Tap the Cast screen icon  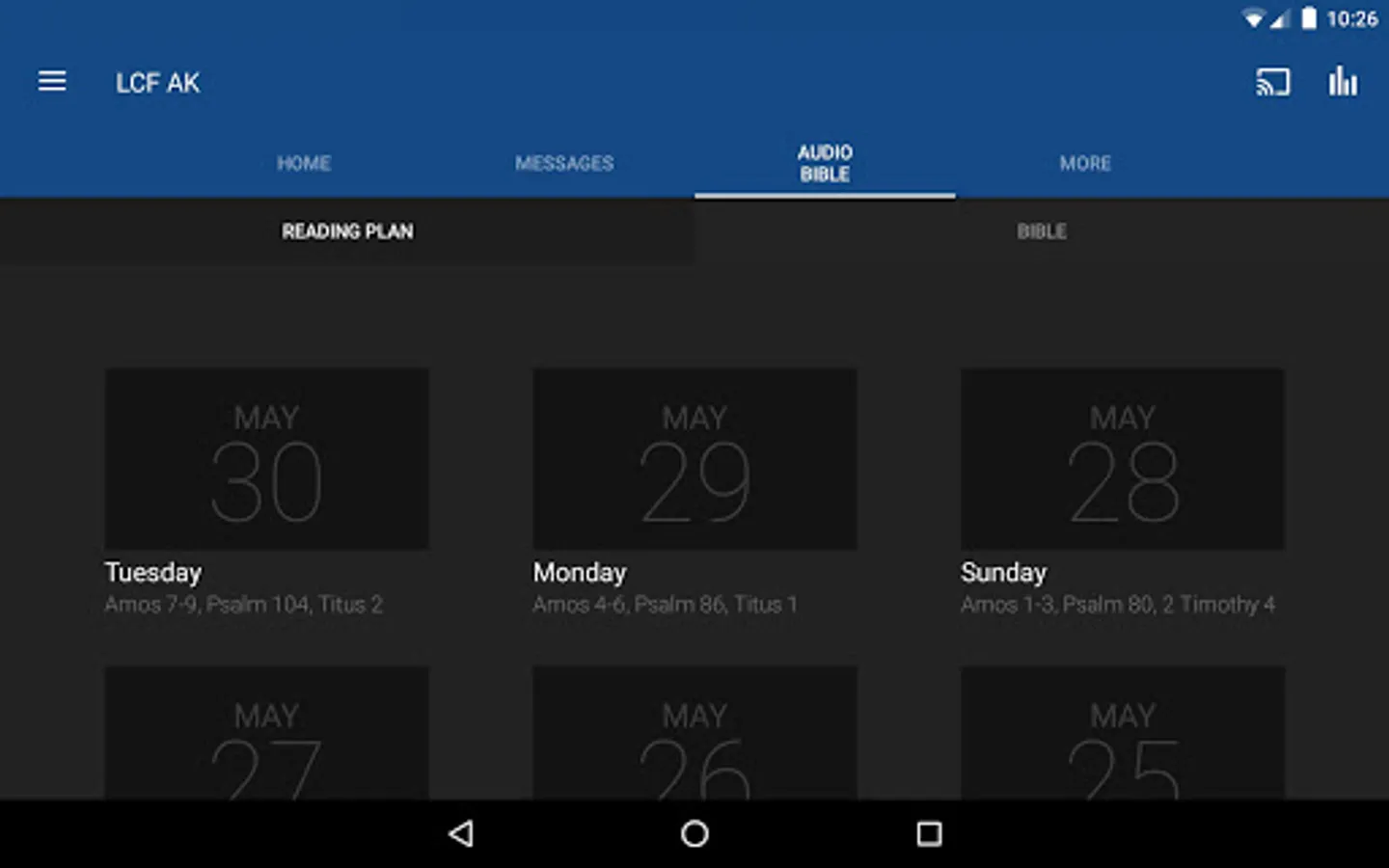pos(1272,82)
